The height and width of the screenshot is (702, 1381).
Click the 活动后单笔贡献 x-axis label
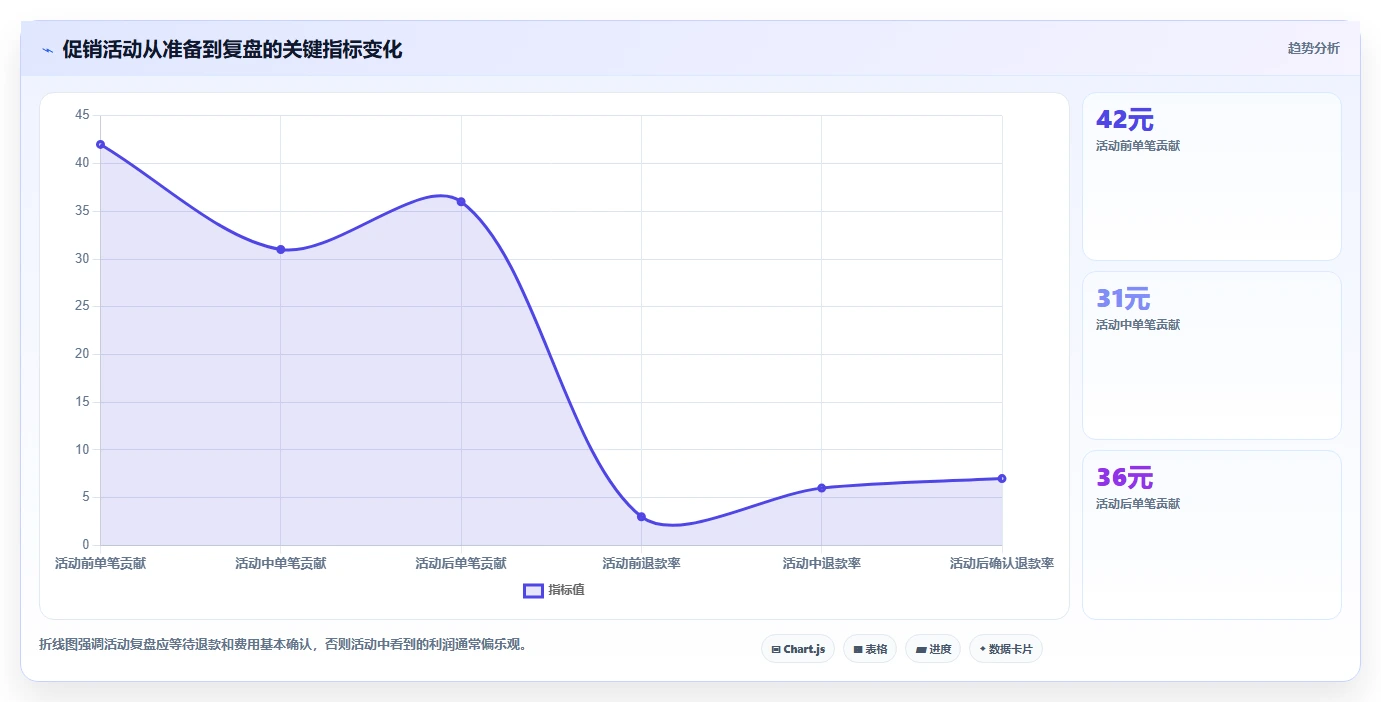click(461, 564)
